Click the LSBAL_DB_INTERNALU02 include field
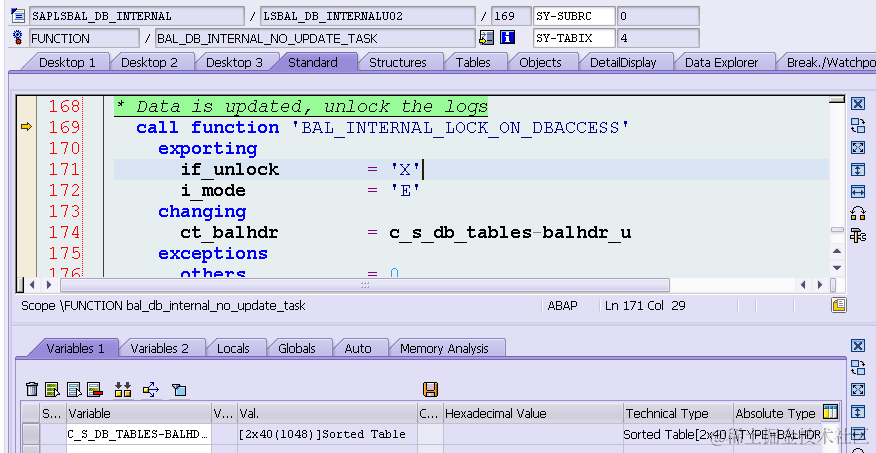Viewport: 876px width, 453px height. pyautogui.click(x=367, y=16)
